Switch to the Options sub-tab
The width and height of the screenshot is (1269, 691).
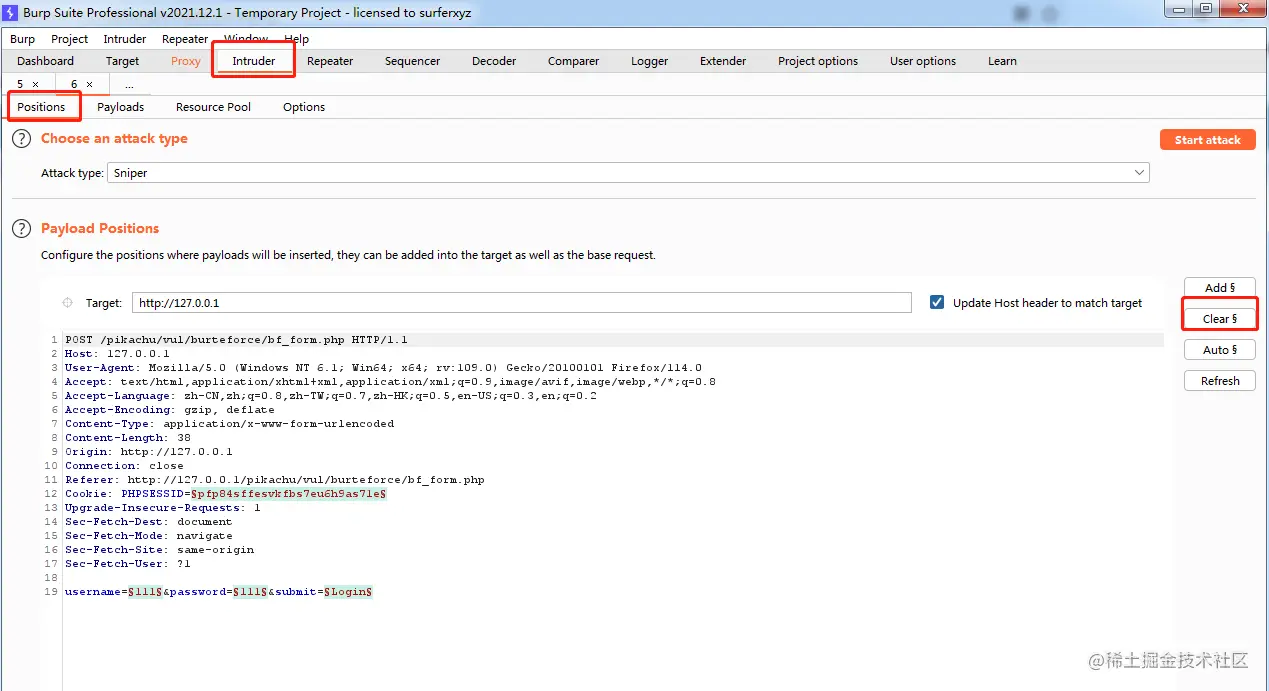304,107
